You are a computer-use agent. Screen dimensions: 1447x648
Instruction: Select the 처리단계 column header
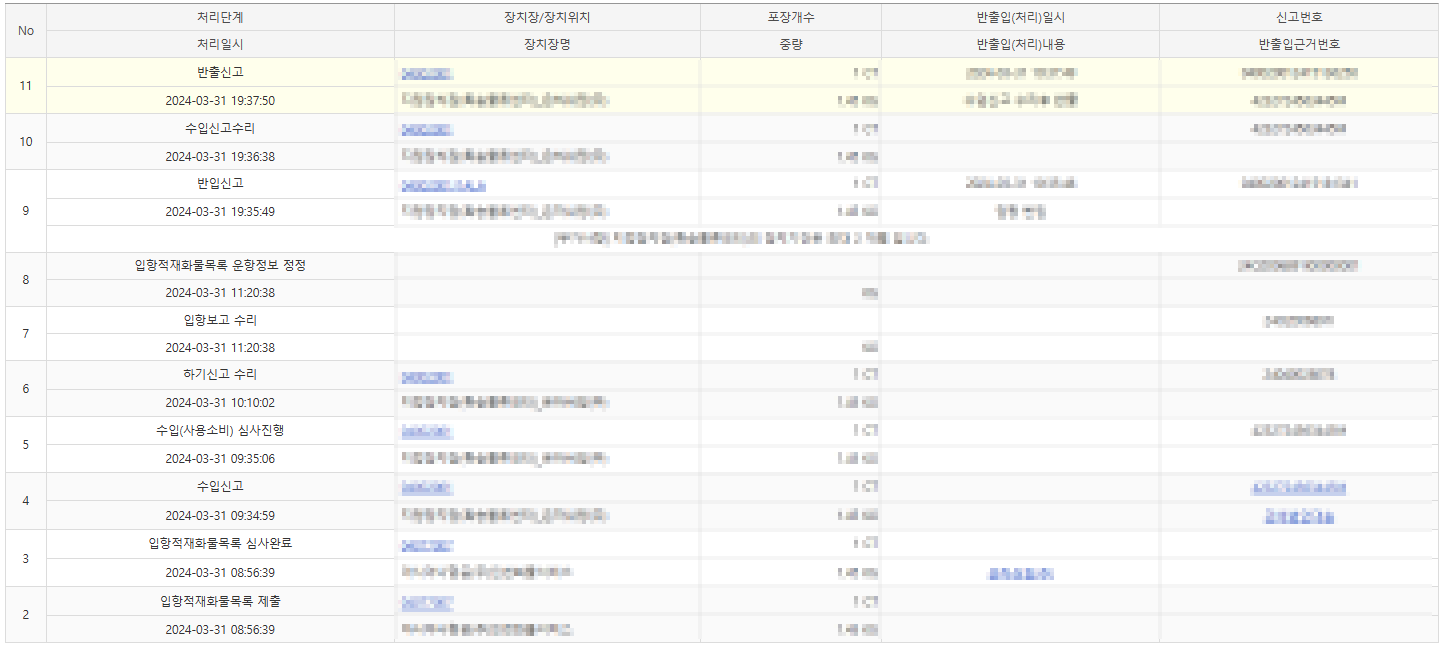click(x=220, y=18)
